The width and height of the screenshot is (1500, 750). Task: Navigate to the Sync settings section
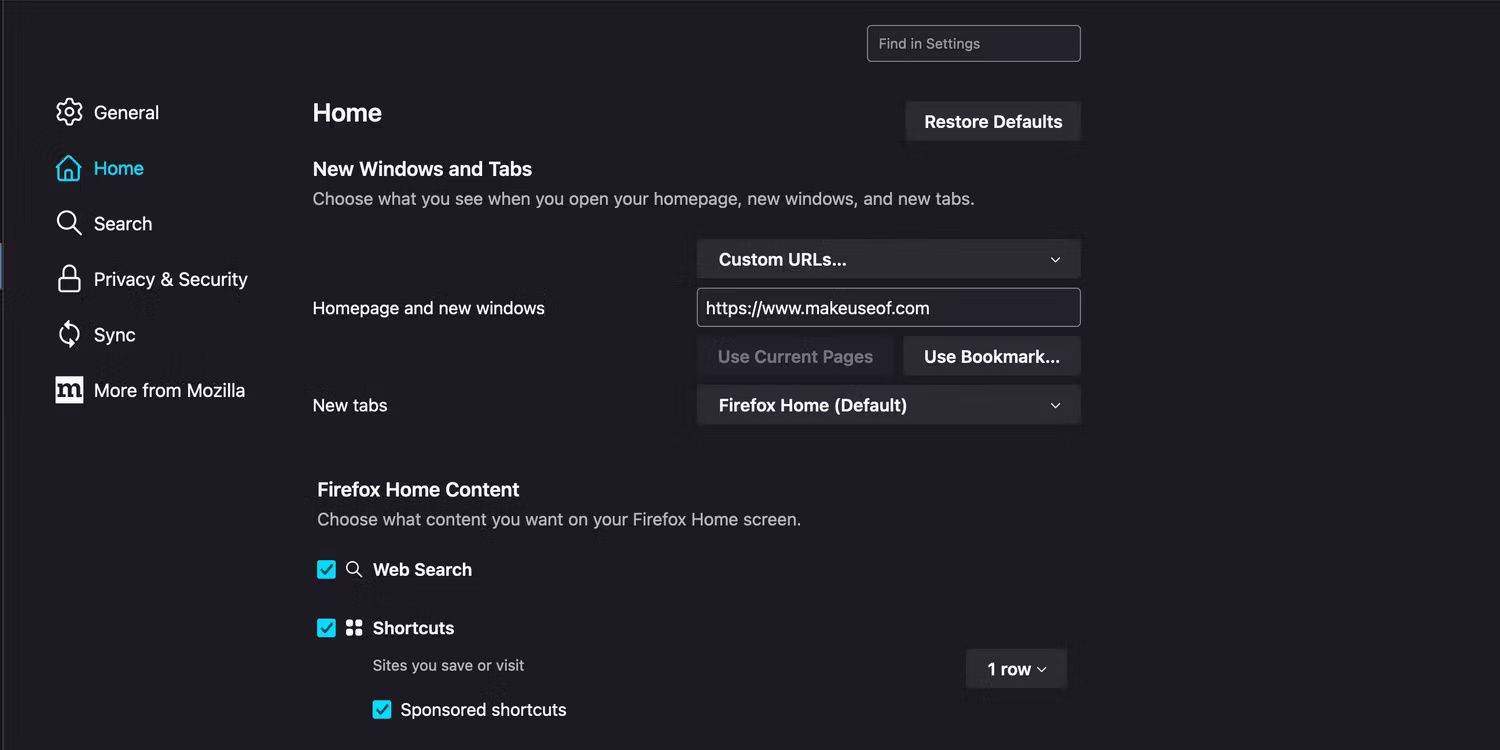click(x=115, y=335)
